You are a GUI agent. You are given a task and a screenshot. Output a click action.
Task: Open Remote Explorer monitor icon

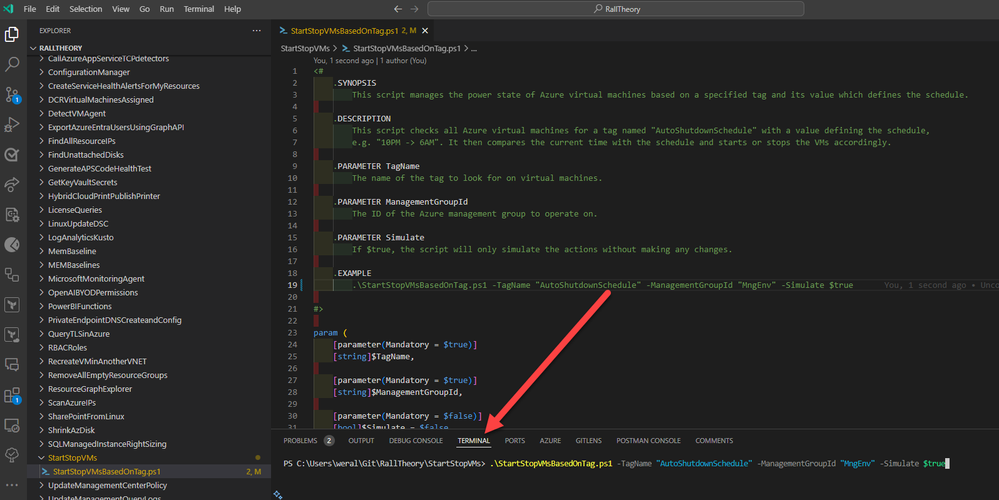[x=11, y=425]
